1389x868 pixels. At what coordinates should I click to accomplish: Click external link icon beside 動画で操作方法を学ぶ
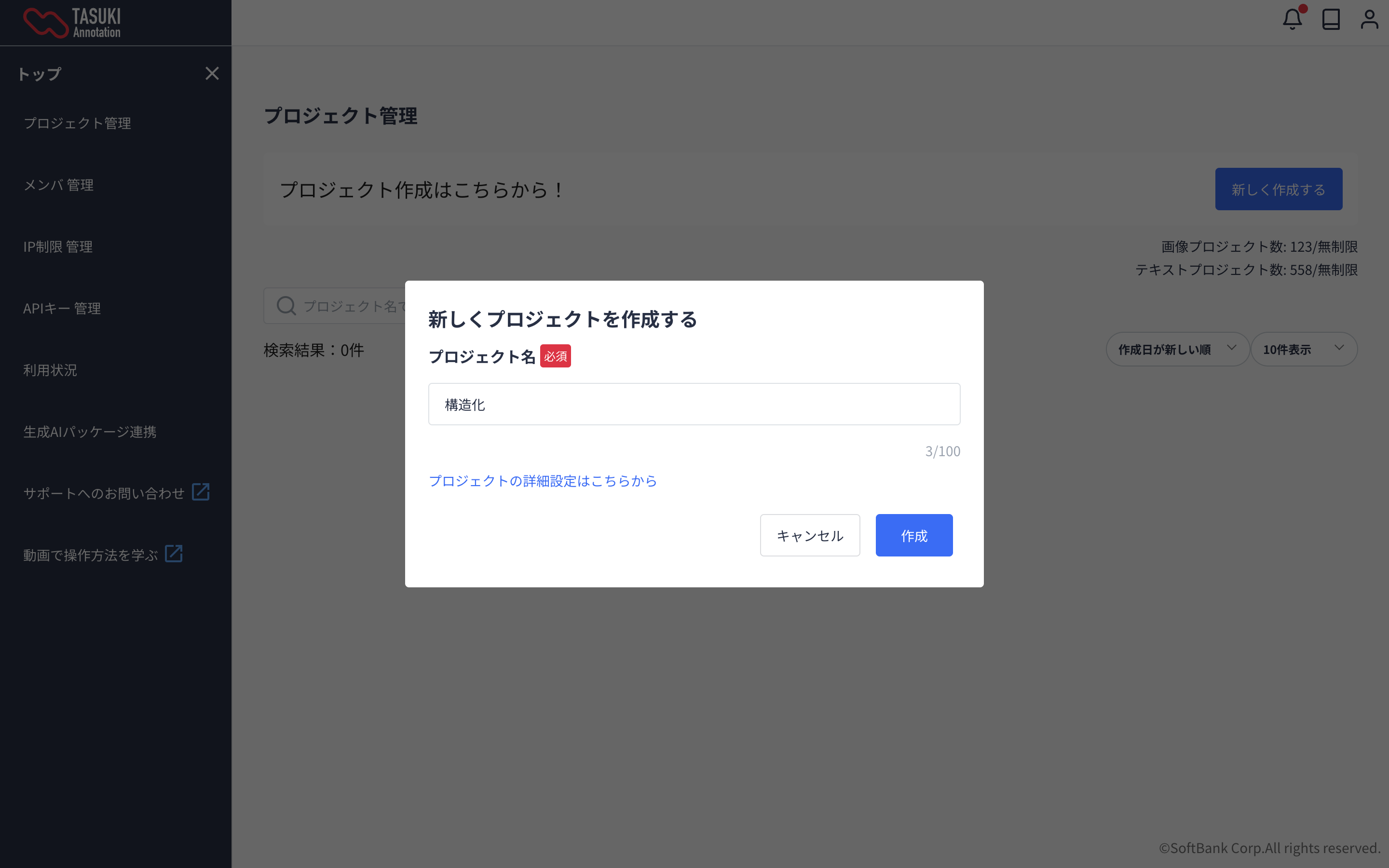click(173, 554)
